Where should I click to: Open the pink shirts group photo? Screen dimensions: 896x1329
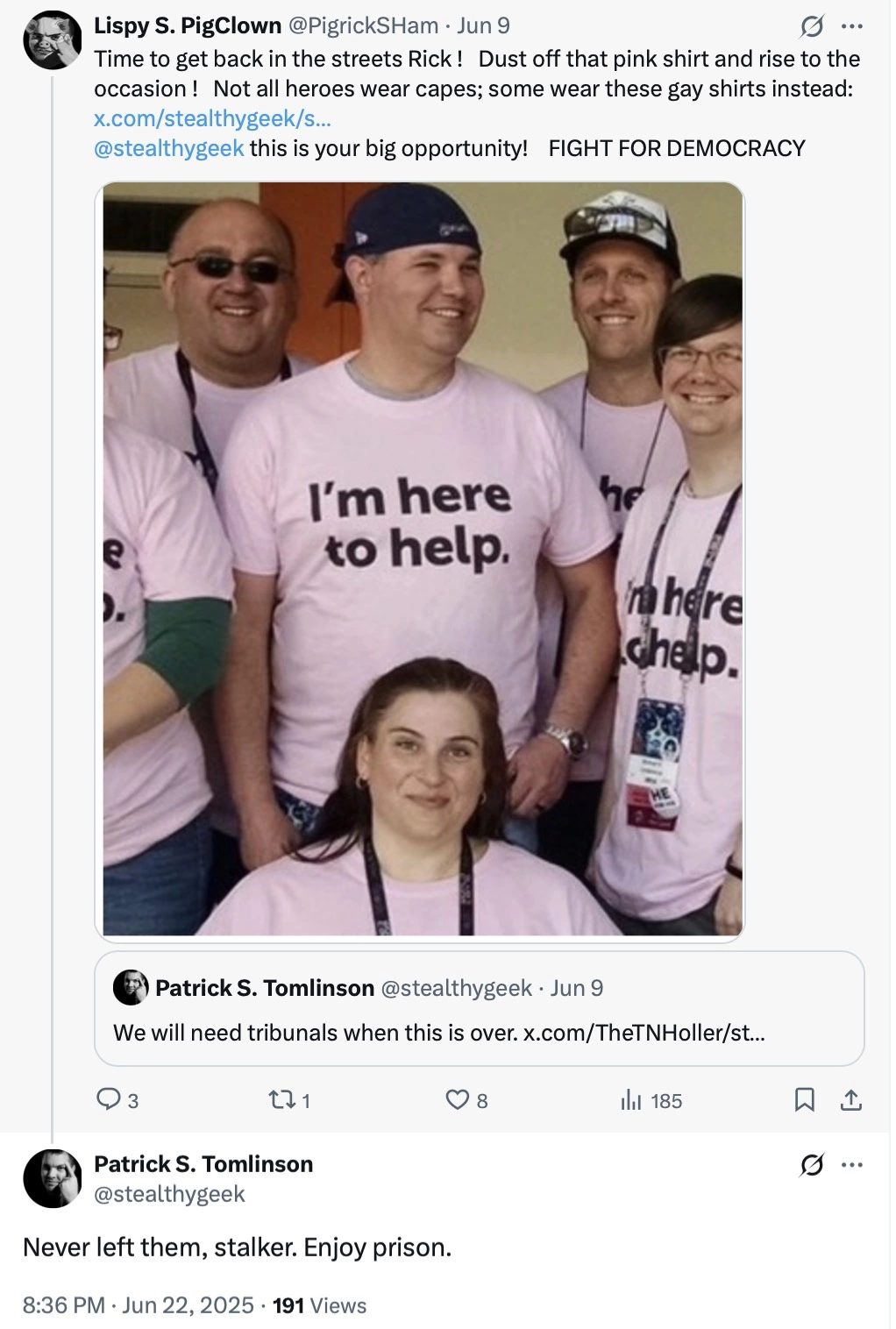pos(420,562)
